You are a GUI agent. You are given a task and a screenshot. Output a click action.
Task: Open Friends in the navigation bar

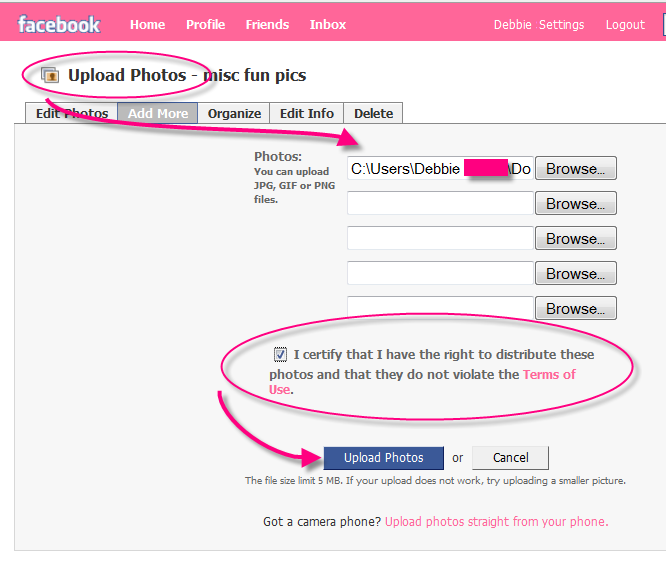point(267,25)
